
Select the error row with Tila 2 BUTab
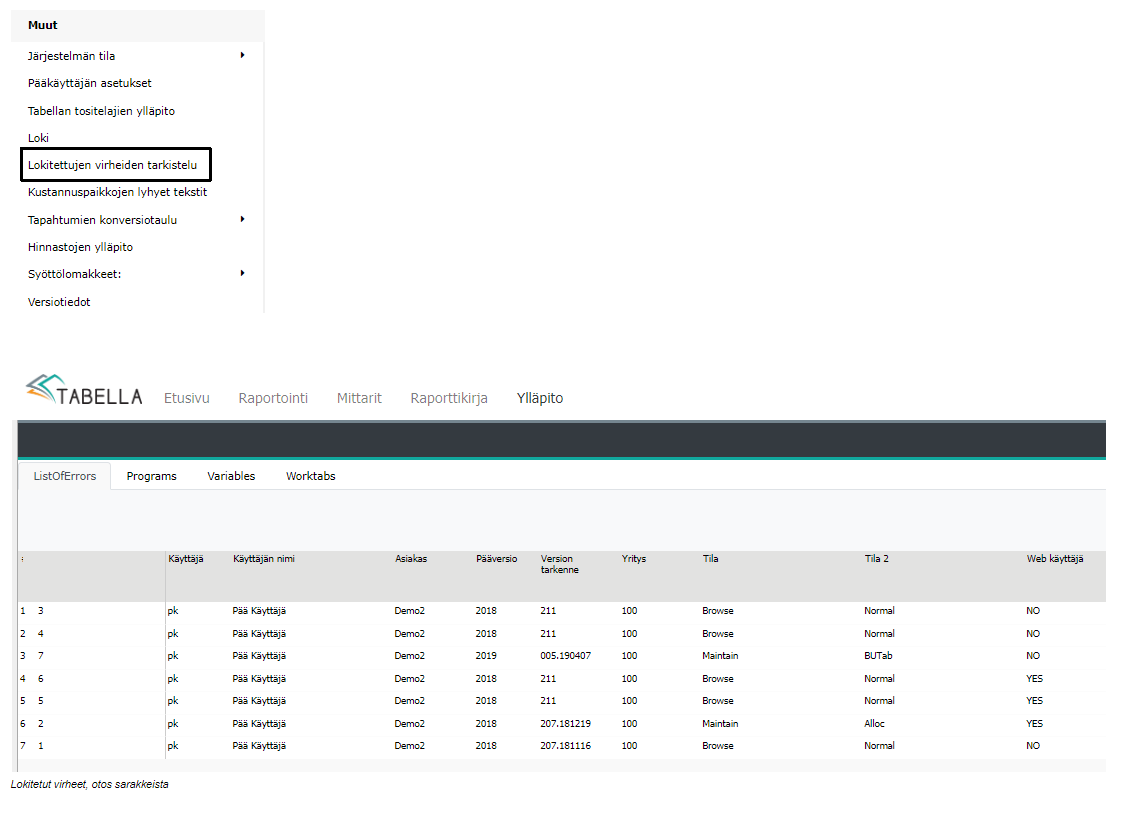[879, 656]
